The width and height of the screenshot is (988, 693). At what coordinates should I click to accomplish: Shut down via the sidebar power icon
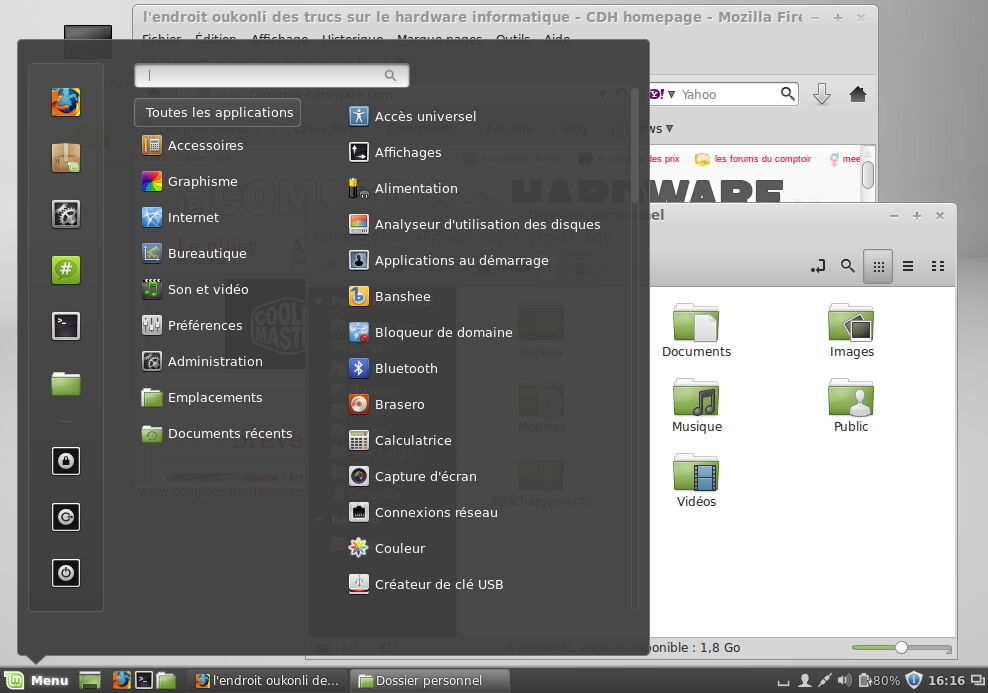(x=65, y=573)
